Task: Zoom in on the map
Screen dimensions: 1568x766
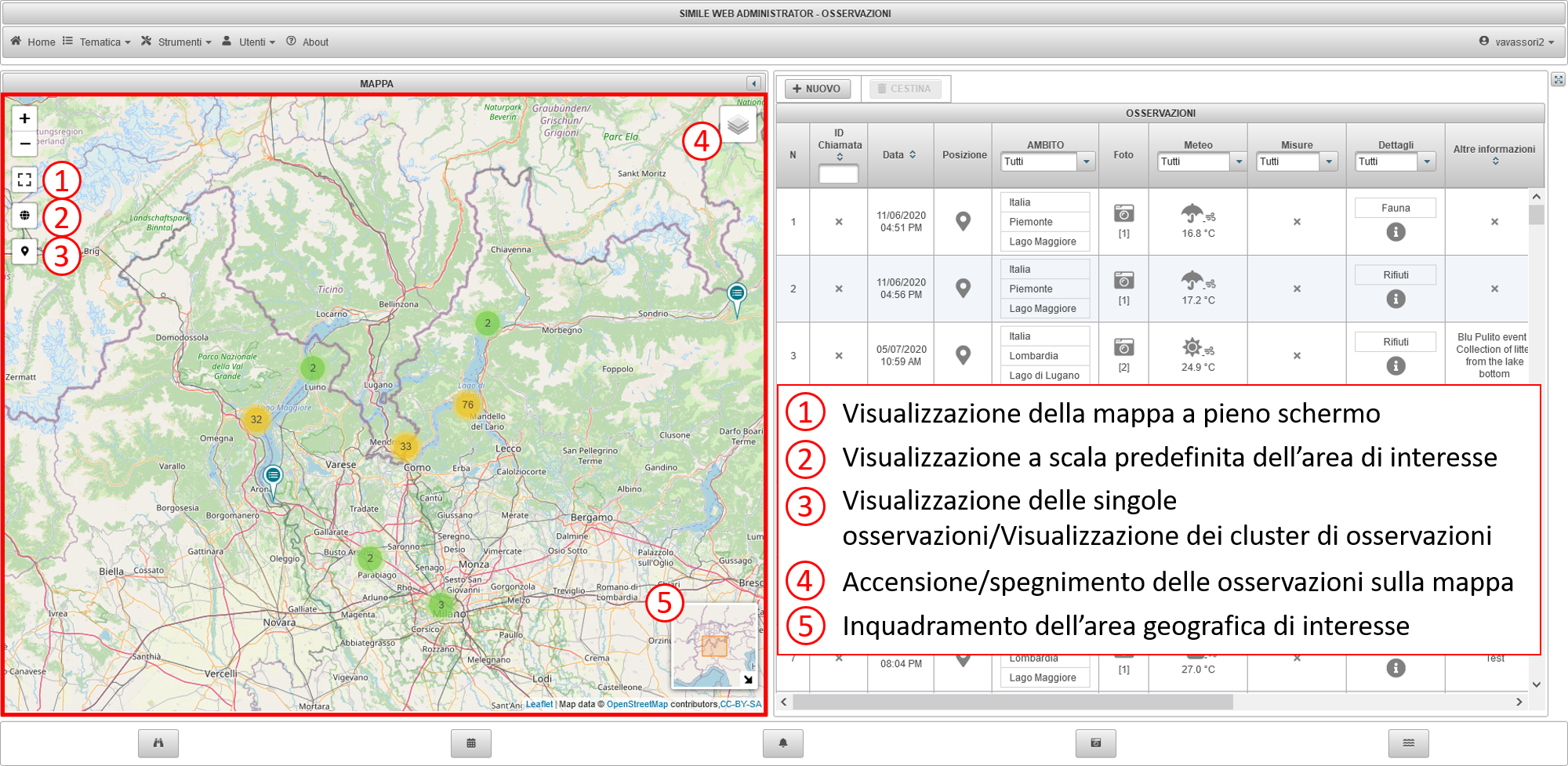Action: [24, 118]
